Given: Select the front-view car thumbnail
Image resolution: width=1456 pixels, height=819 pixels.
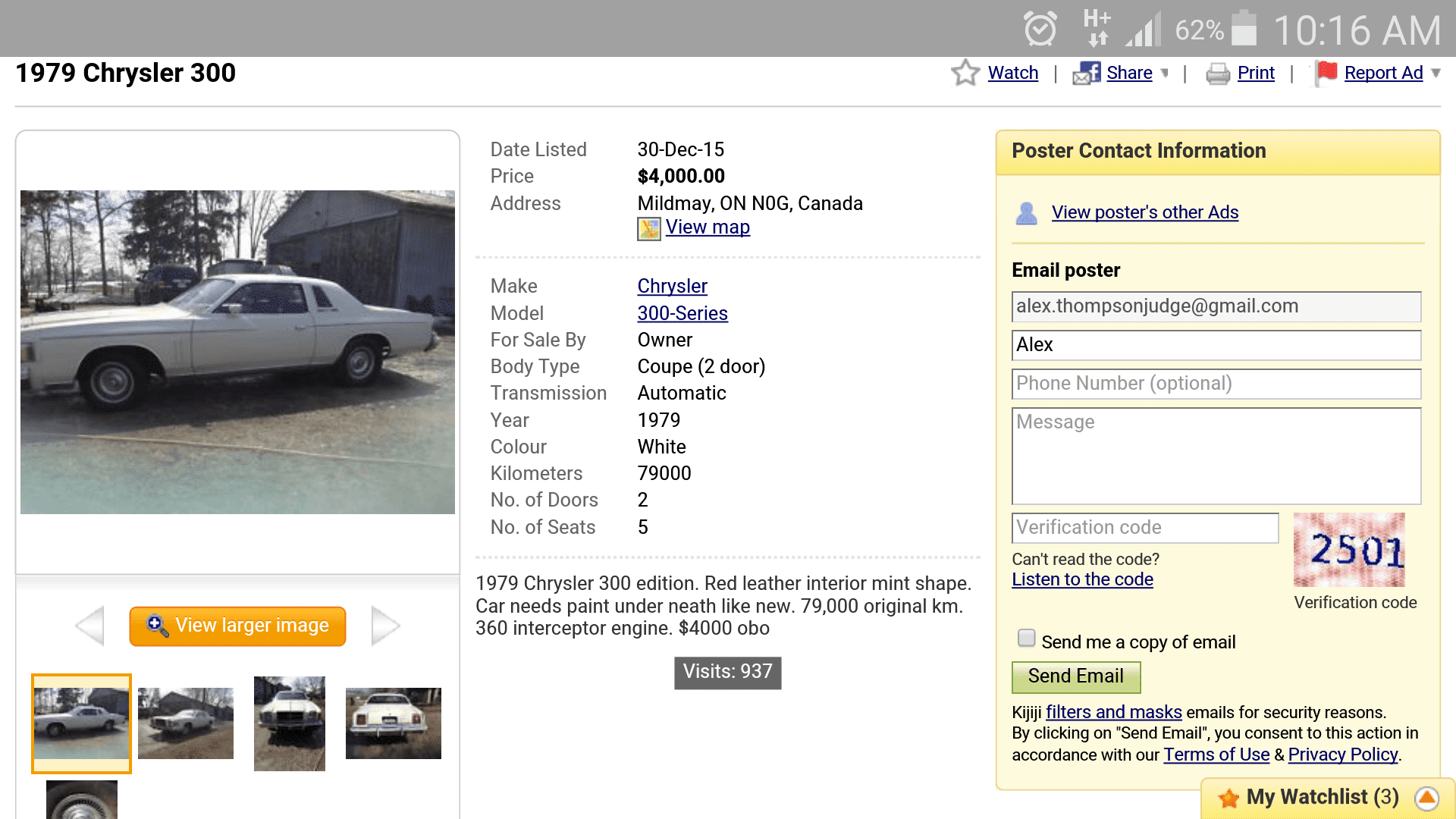Looking at the screenshot, I should pos(289,723).
